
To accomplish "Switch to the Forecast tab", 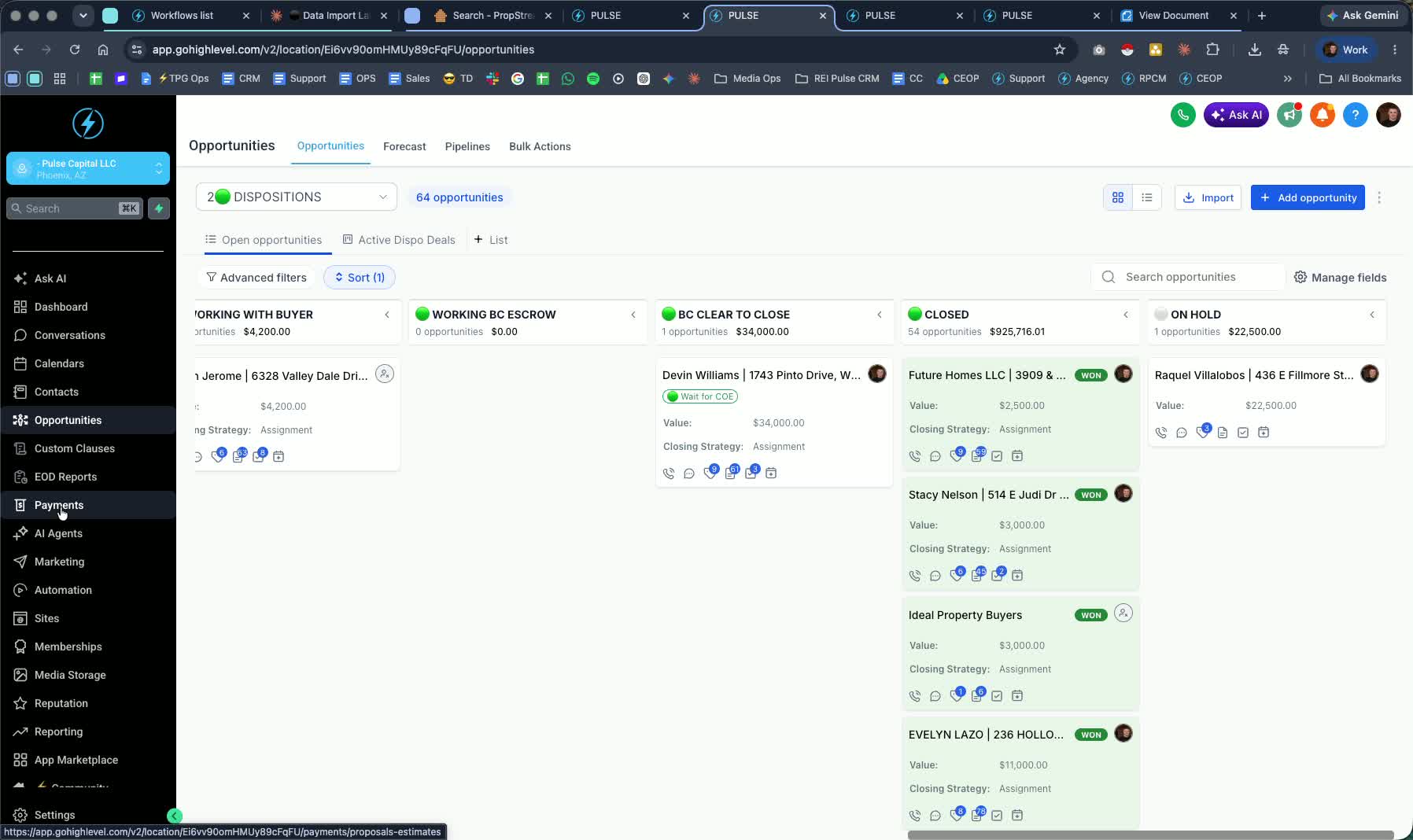I will coord(404,146).
